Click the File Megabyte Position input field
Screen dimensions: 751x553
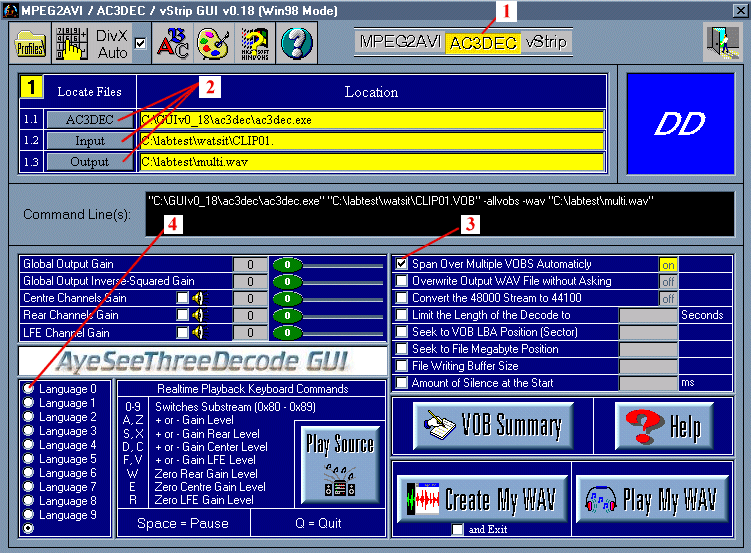click(649, 349)
